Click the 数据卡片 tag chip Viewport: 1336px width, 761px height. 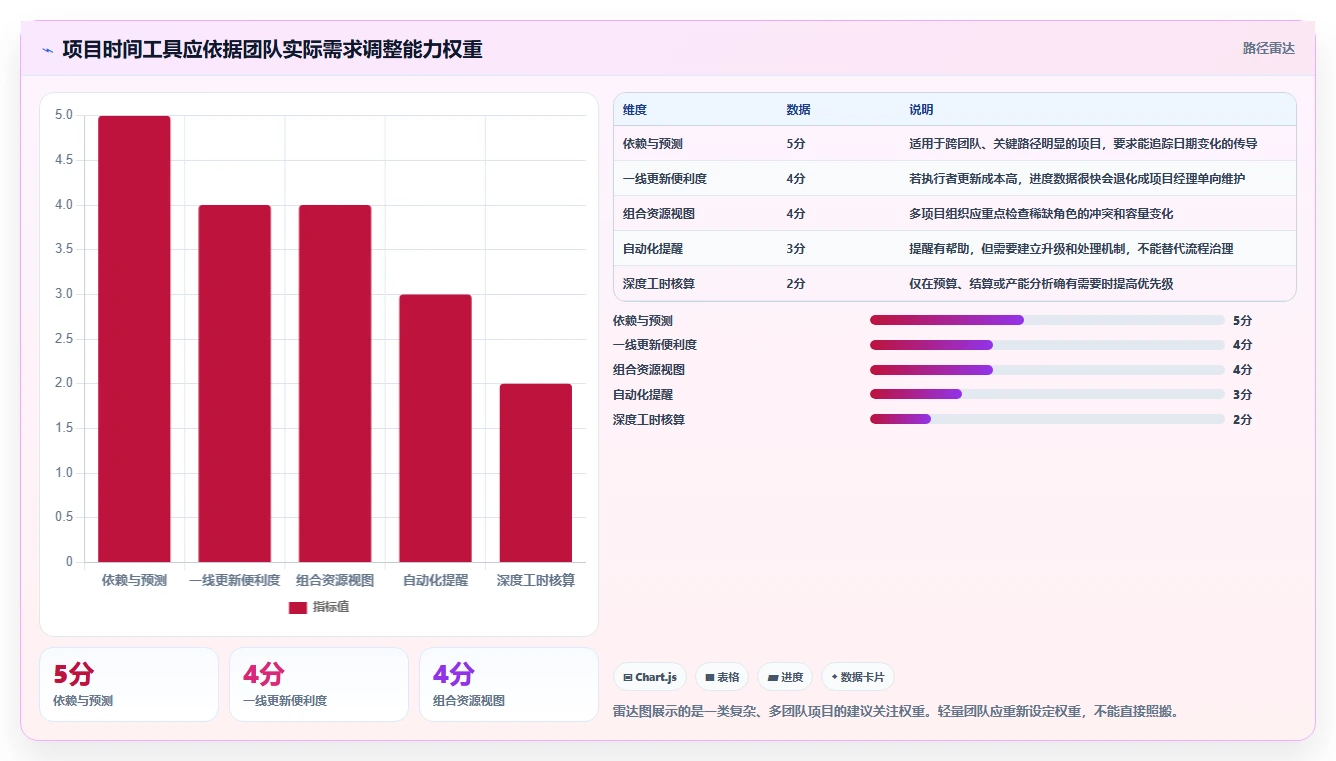click(858, 677)
